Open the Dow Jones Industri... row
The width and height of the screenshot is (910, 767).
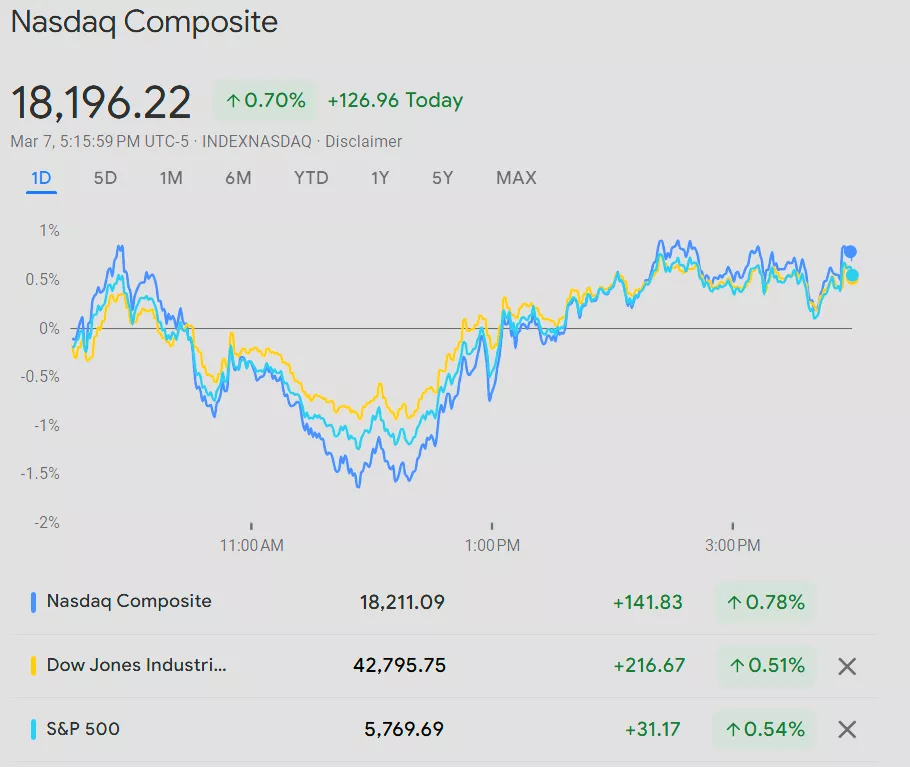[x=444, y=665]
